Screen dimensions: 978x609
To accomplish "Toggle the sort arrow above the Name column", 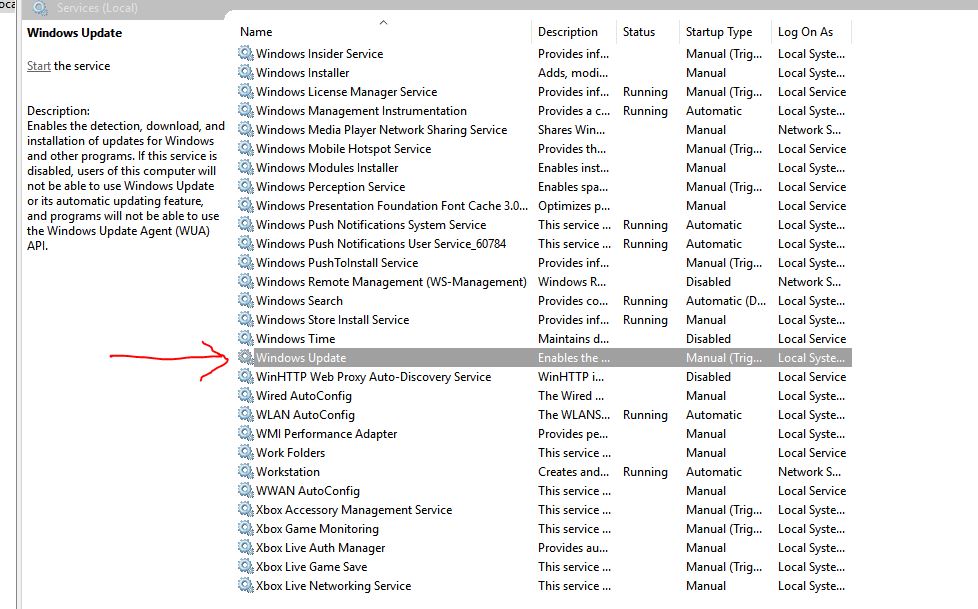I will (x=383, y=22).
